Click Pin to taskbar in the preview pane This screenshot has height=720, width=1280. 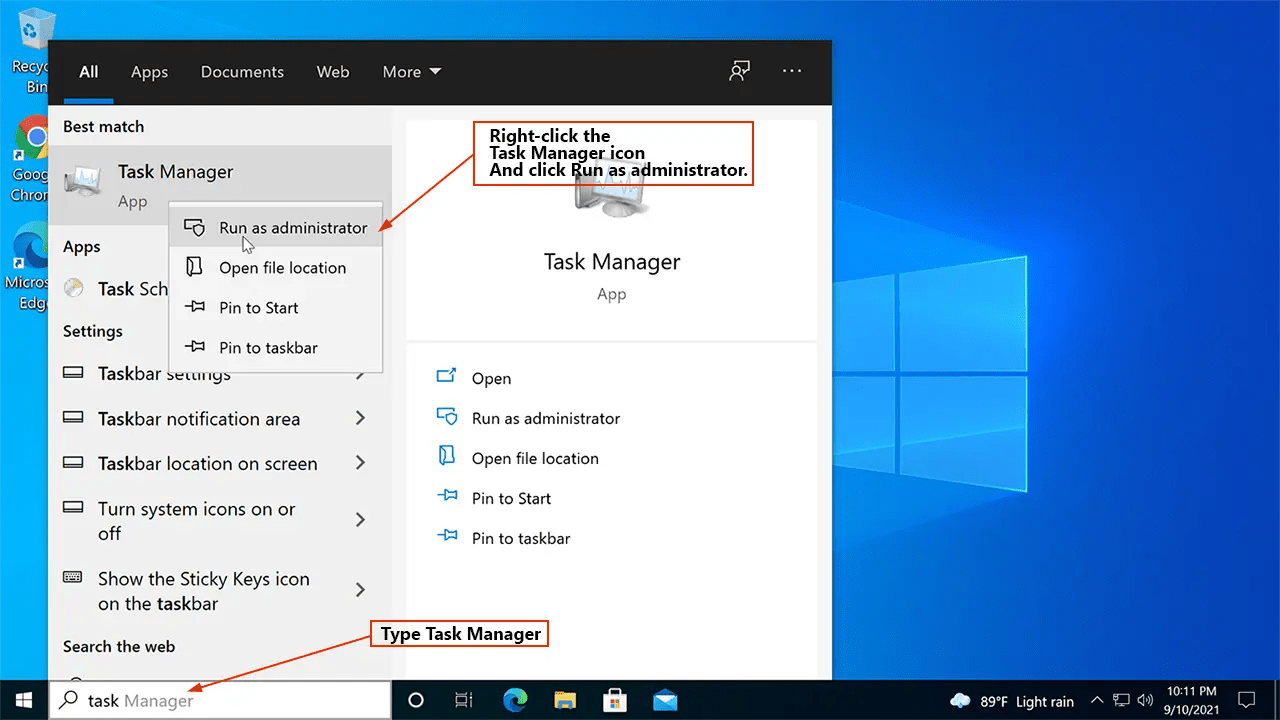pos(503,538)
